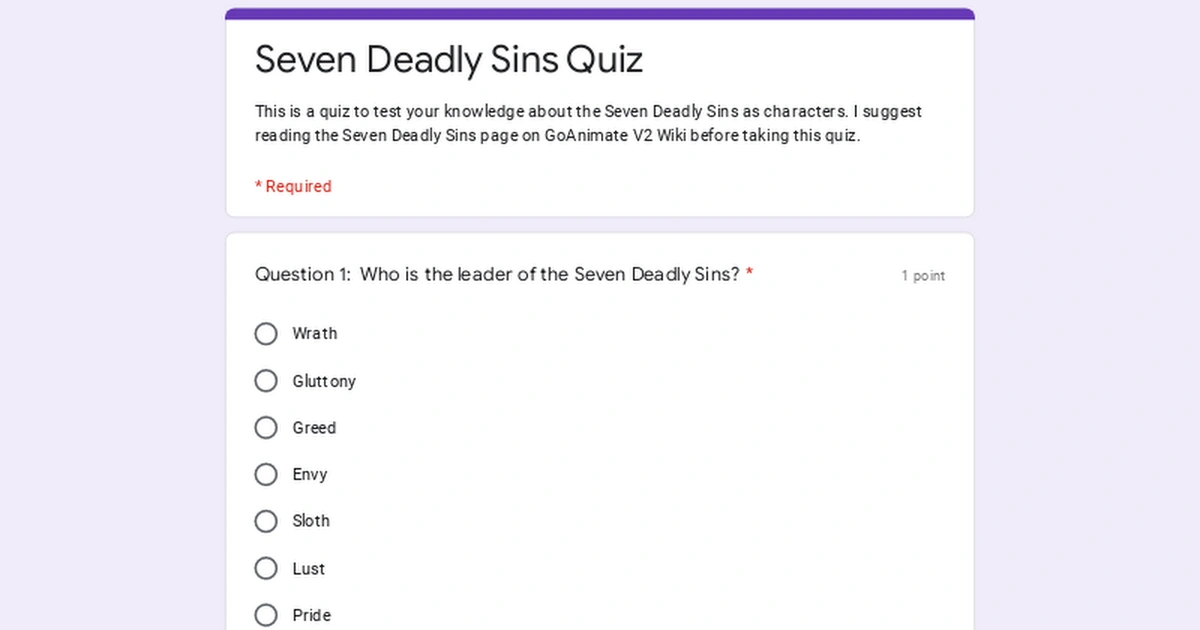
Task: Click the Sloth option label text
Action: 311,521
